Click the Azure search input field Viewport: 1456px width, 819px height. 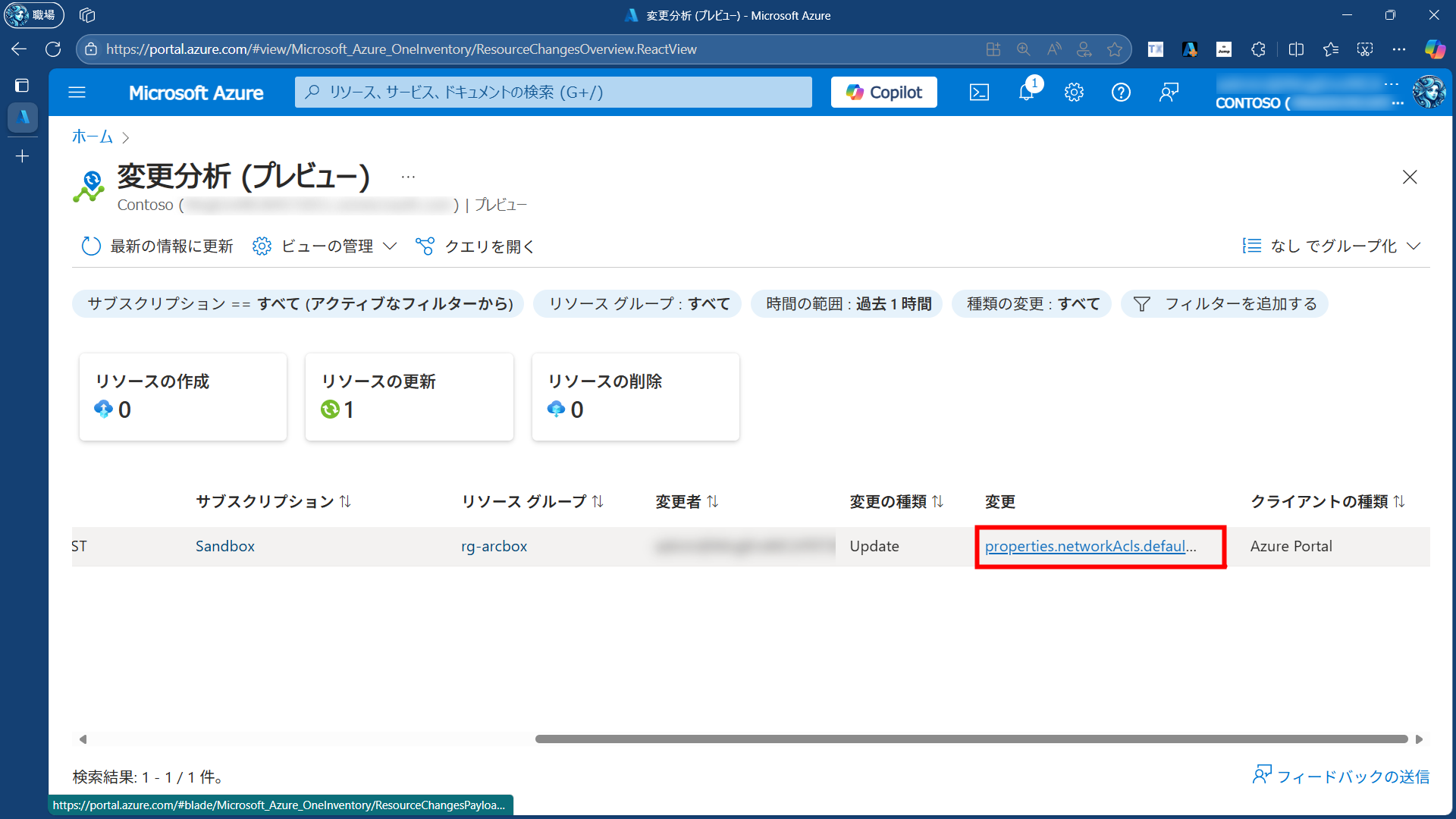pos(554,93)
